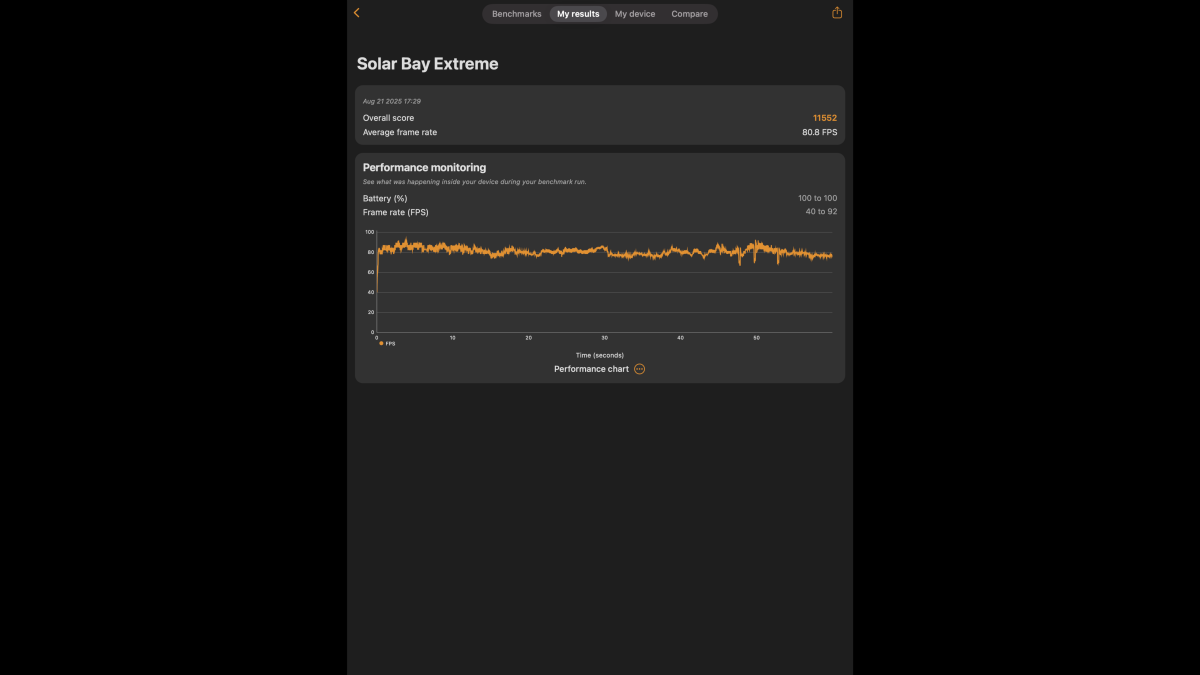Click the battery range value 100 to 100
The image size is (1200, 675).
818,198
